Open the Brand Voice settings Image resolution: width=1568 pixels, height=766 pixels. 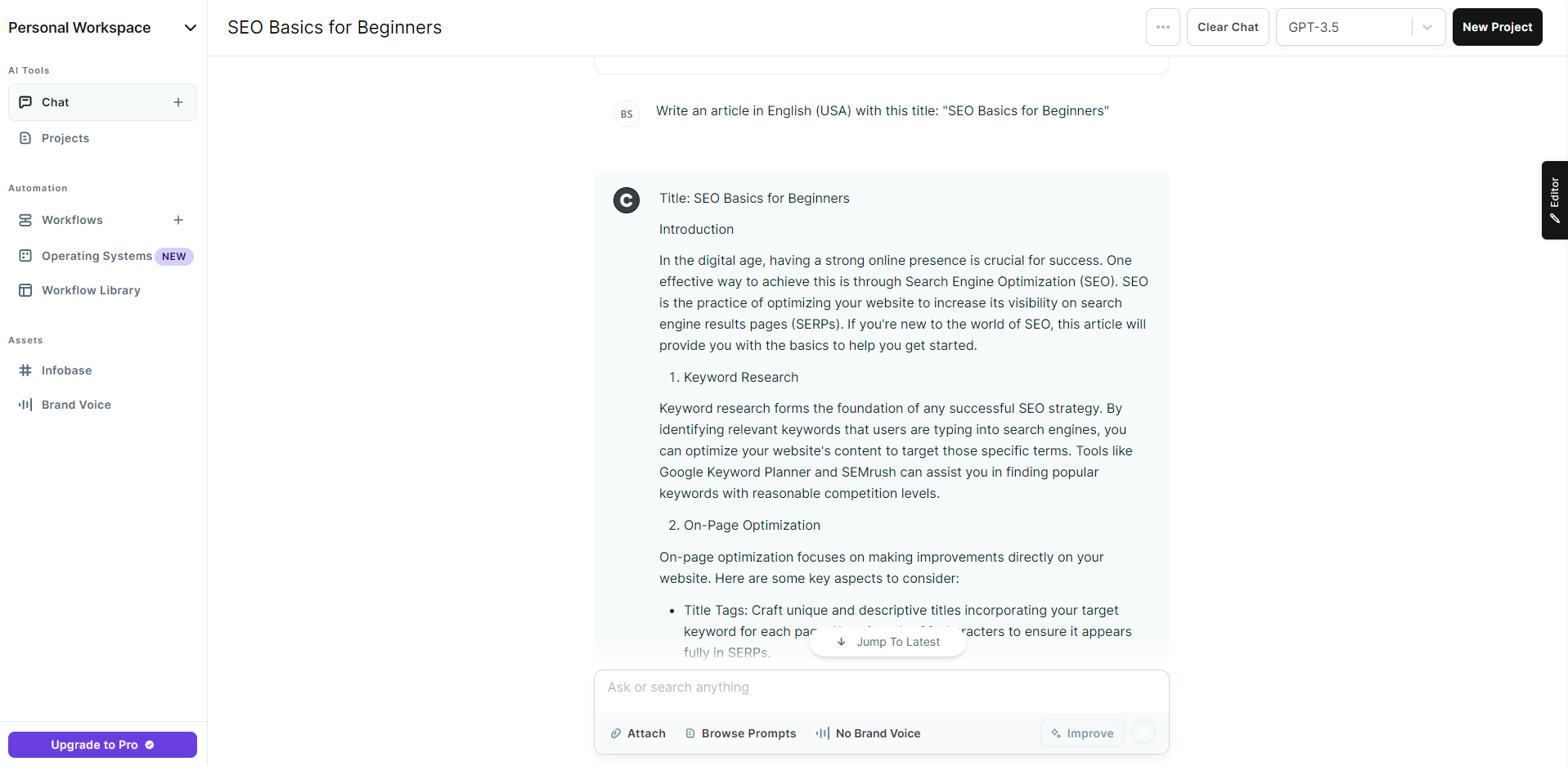[x=76, y=405]
